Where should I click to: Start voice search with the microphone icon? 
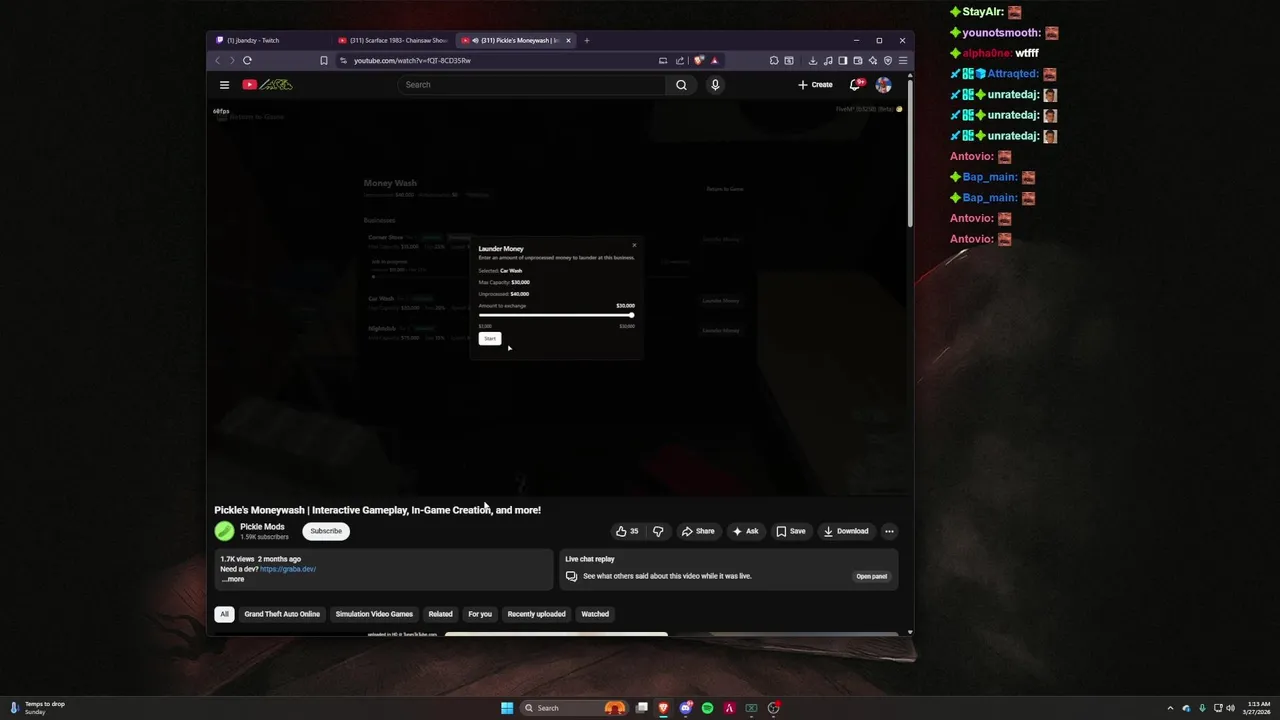715,85
